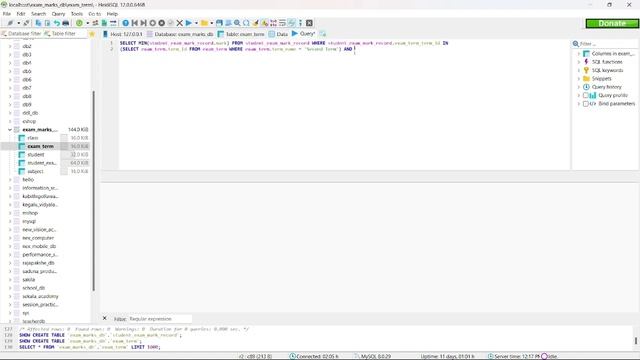Click the blue Run query play icon

pyautogui.click(x=189, y=23)
